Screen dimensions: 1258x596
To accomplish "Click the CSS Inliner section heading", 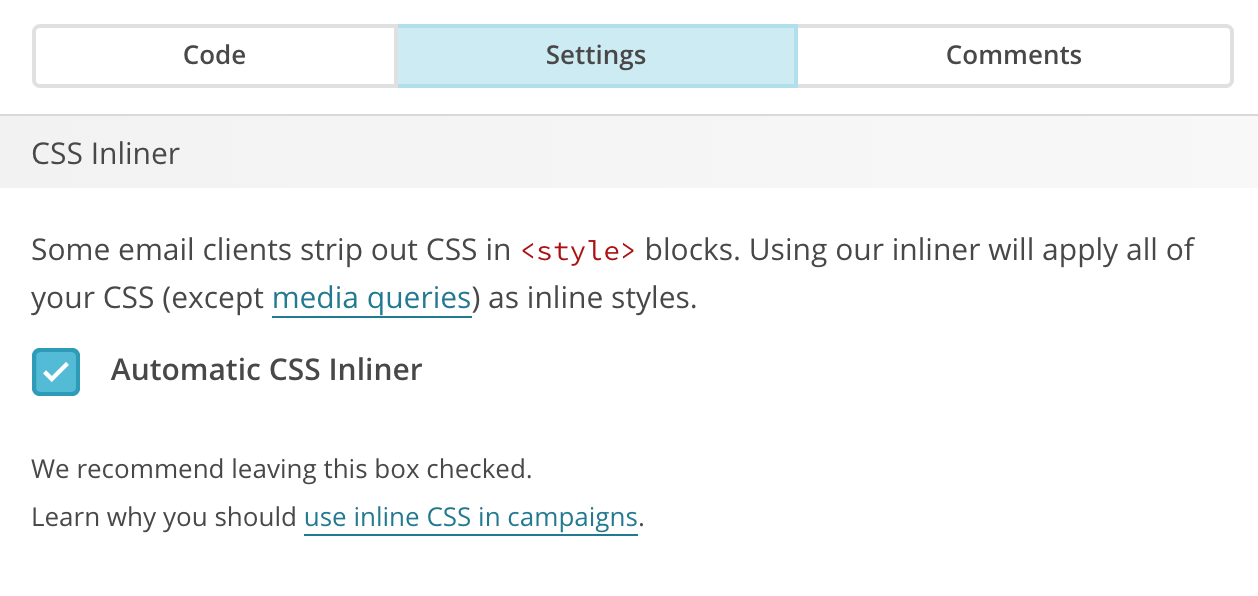I will pos(106,154).
